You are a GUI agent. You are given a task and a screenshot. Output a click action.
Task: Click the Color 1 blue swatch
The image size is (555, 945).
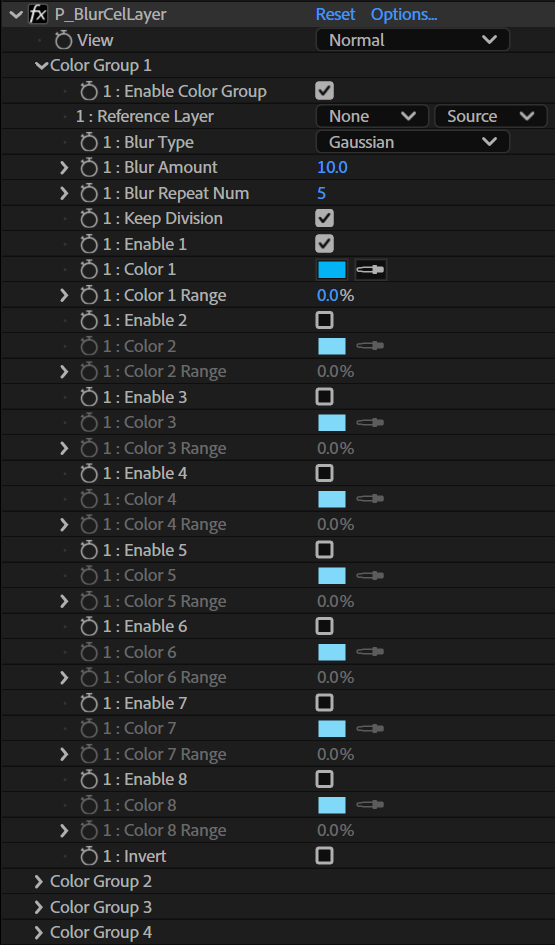point(332,270)
